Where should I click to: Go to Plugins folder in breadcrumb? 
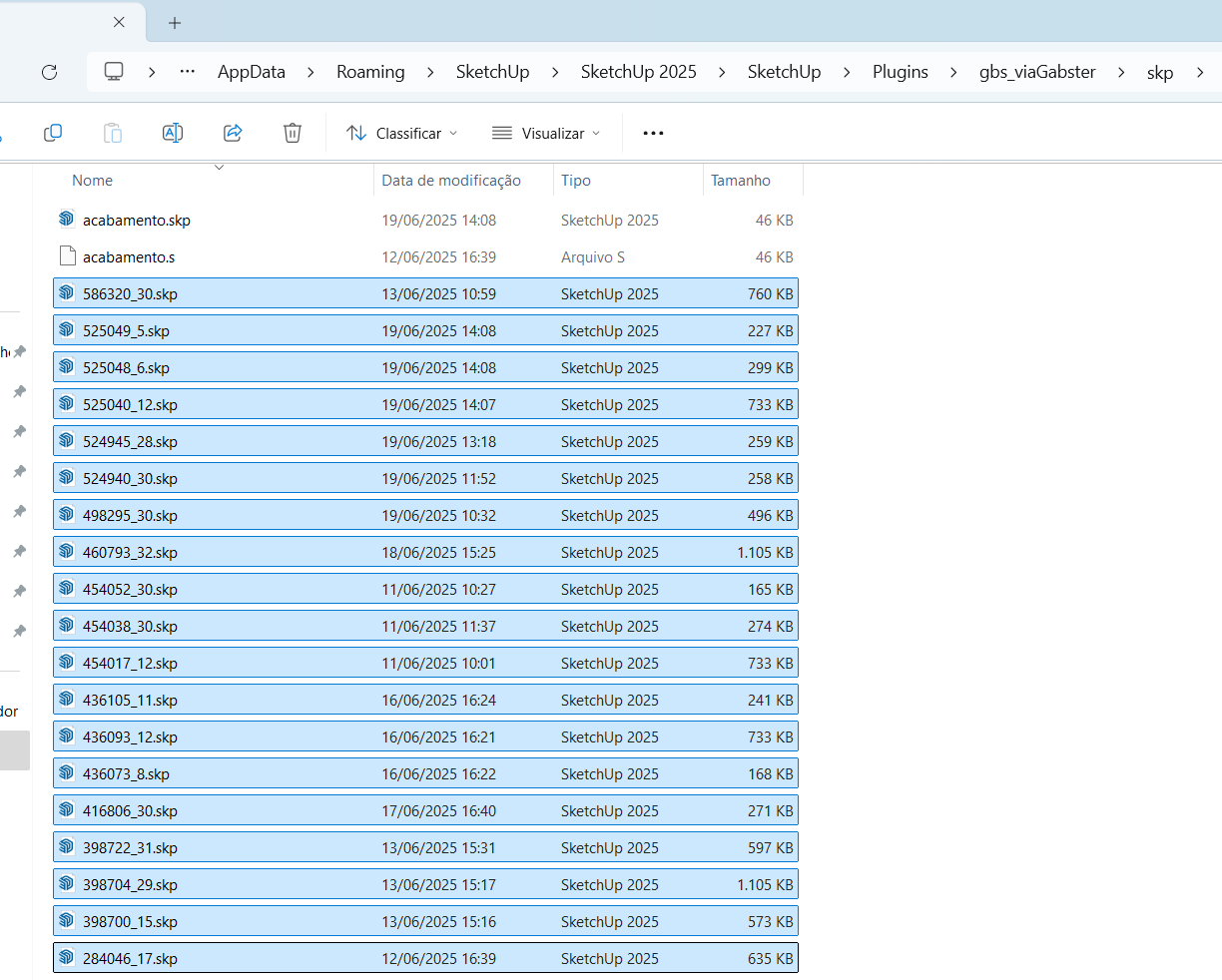[x=901, y=72]
